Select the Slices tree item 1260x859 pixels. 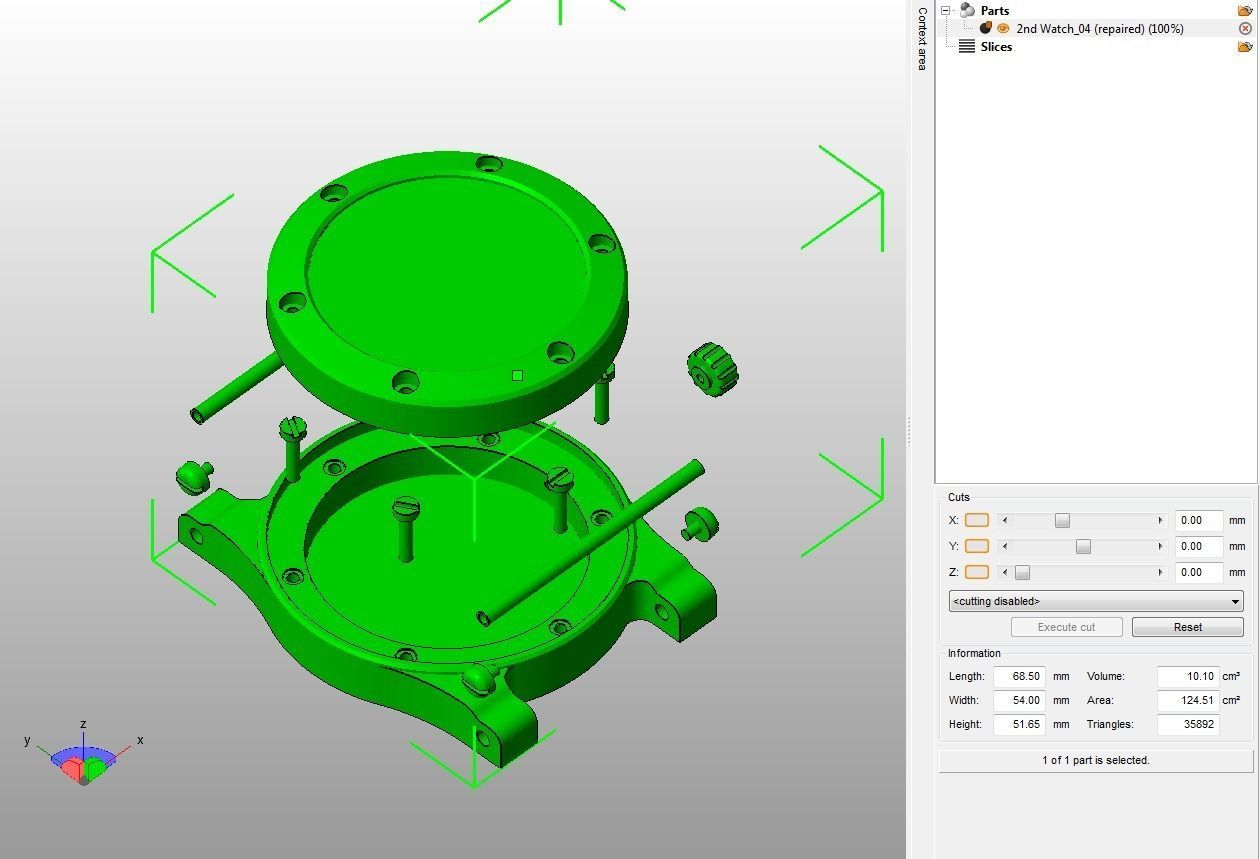(x=996, y=47)
